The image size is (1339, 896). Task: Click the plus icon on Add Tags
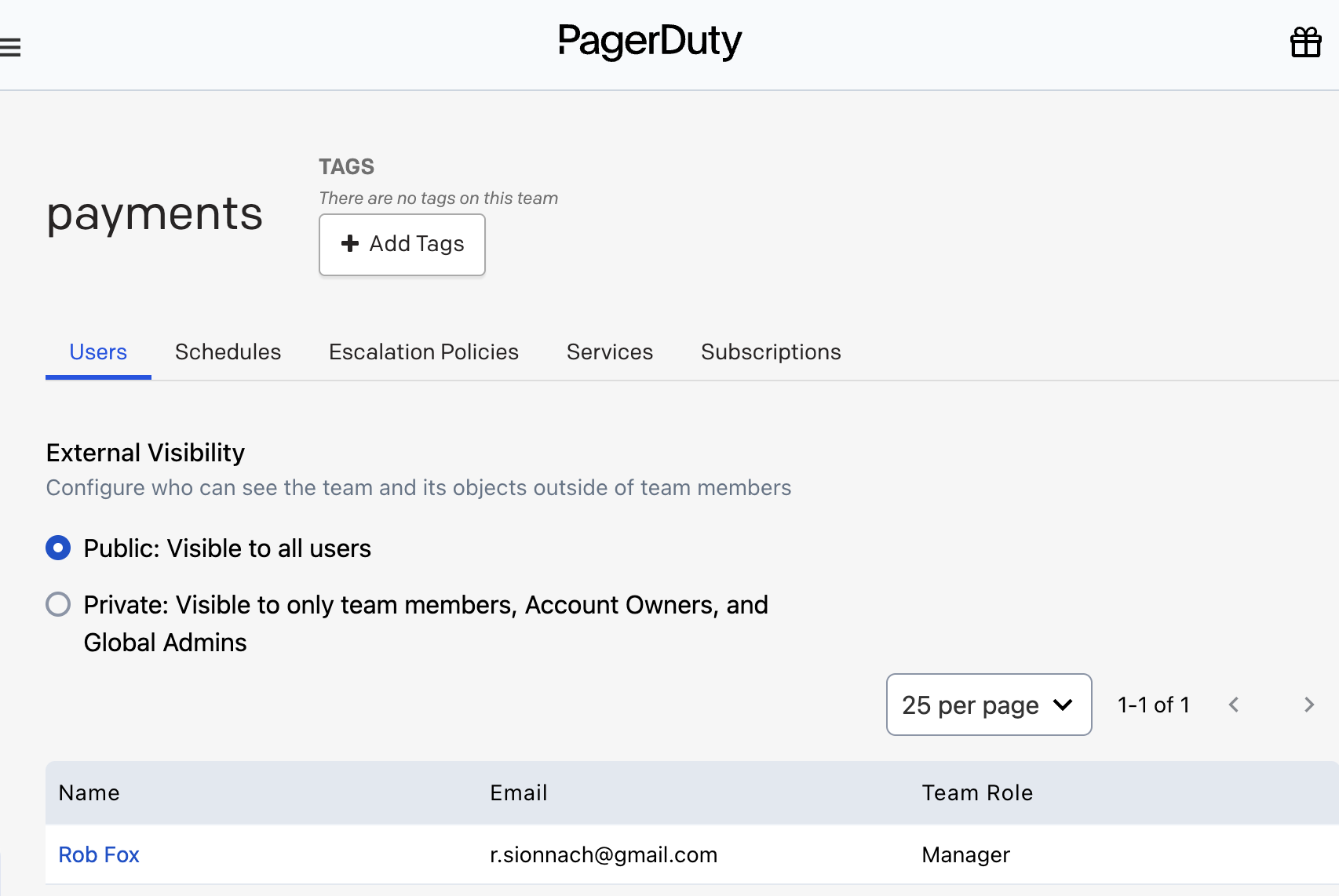(350, 244)
